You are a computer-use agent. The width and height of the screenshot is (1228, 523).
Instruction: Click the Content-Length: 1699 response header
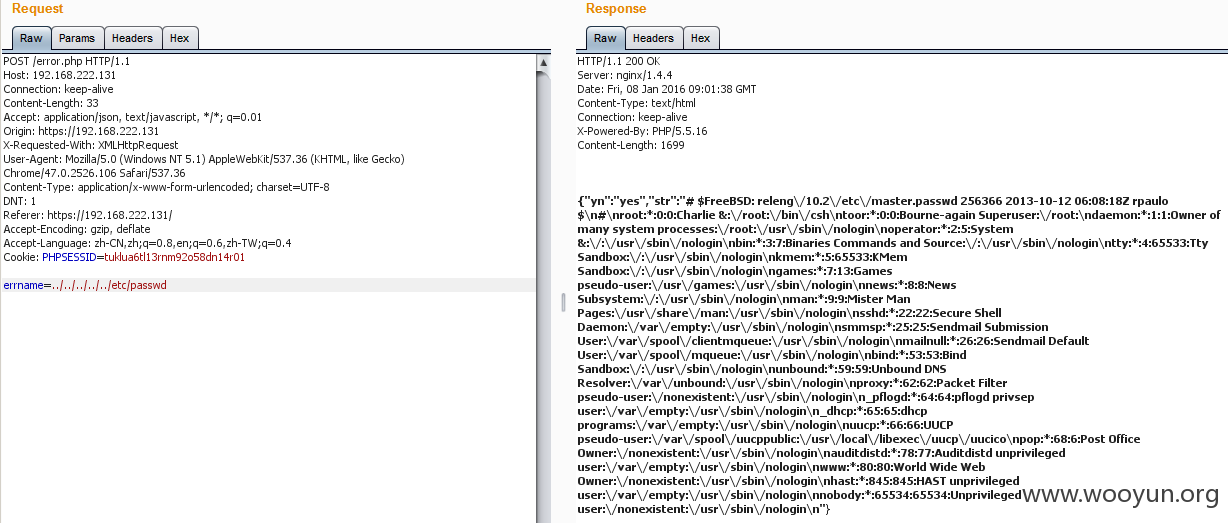[x=630, y=145]
